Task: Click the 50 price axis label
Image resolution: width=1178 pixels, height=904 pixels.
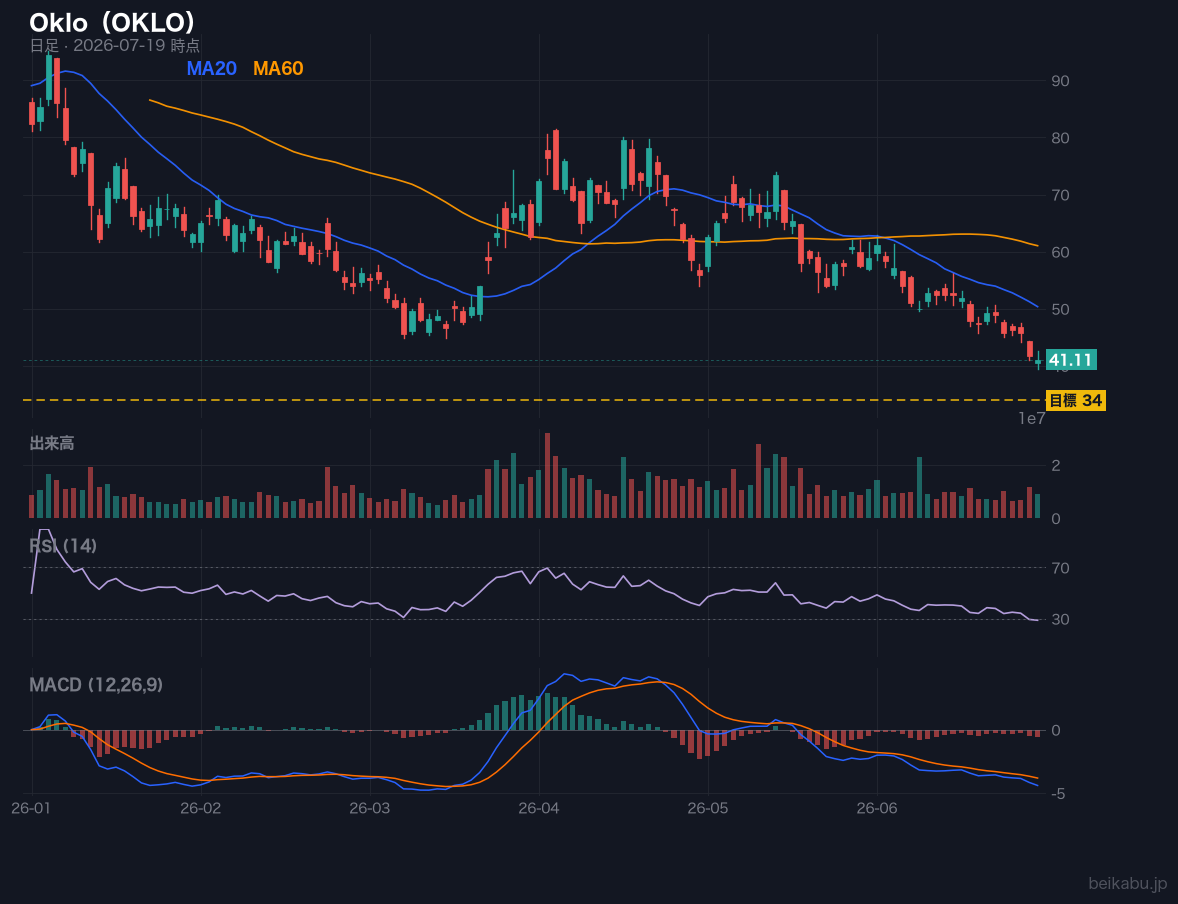Action: (x=1060, y=310)
